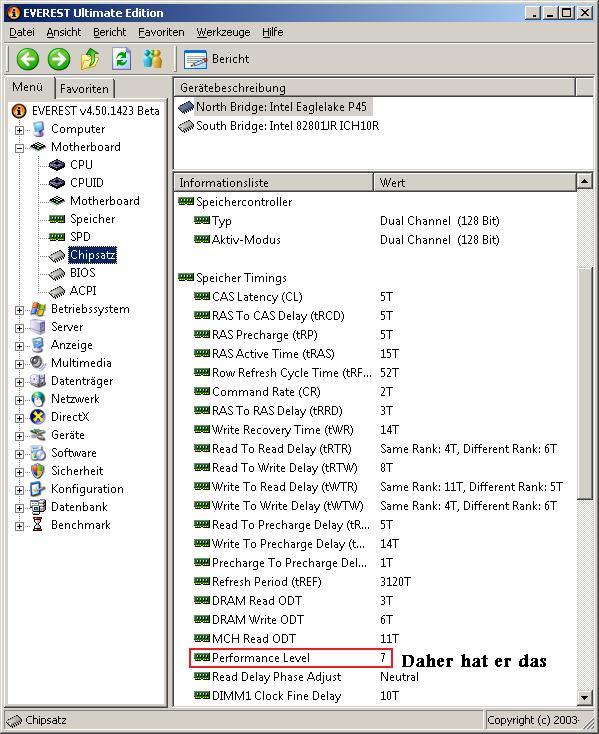
Task: Open the Bericht report toolbar button
Action: point(217,59)
